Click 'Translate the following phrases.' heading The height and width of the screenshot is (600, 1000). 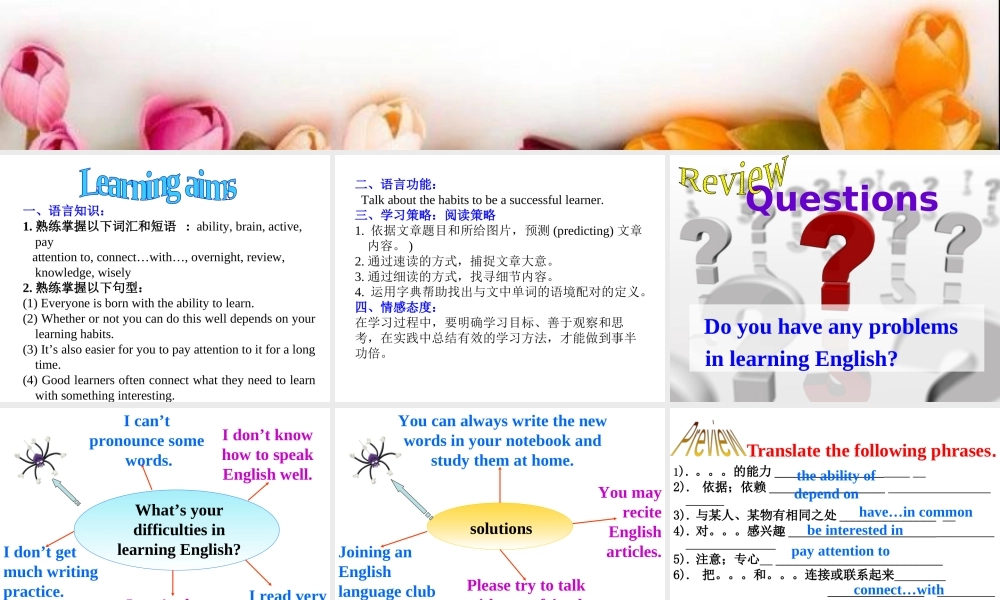tap(871, 451)
